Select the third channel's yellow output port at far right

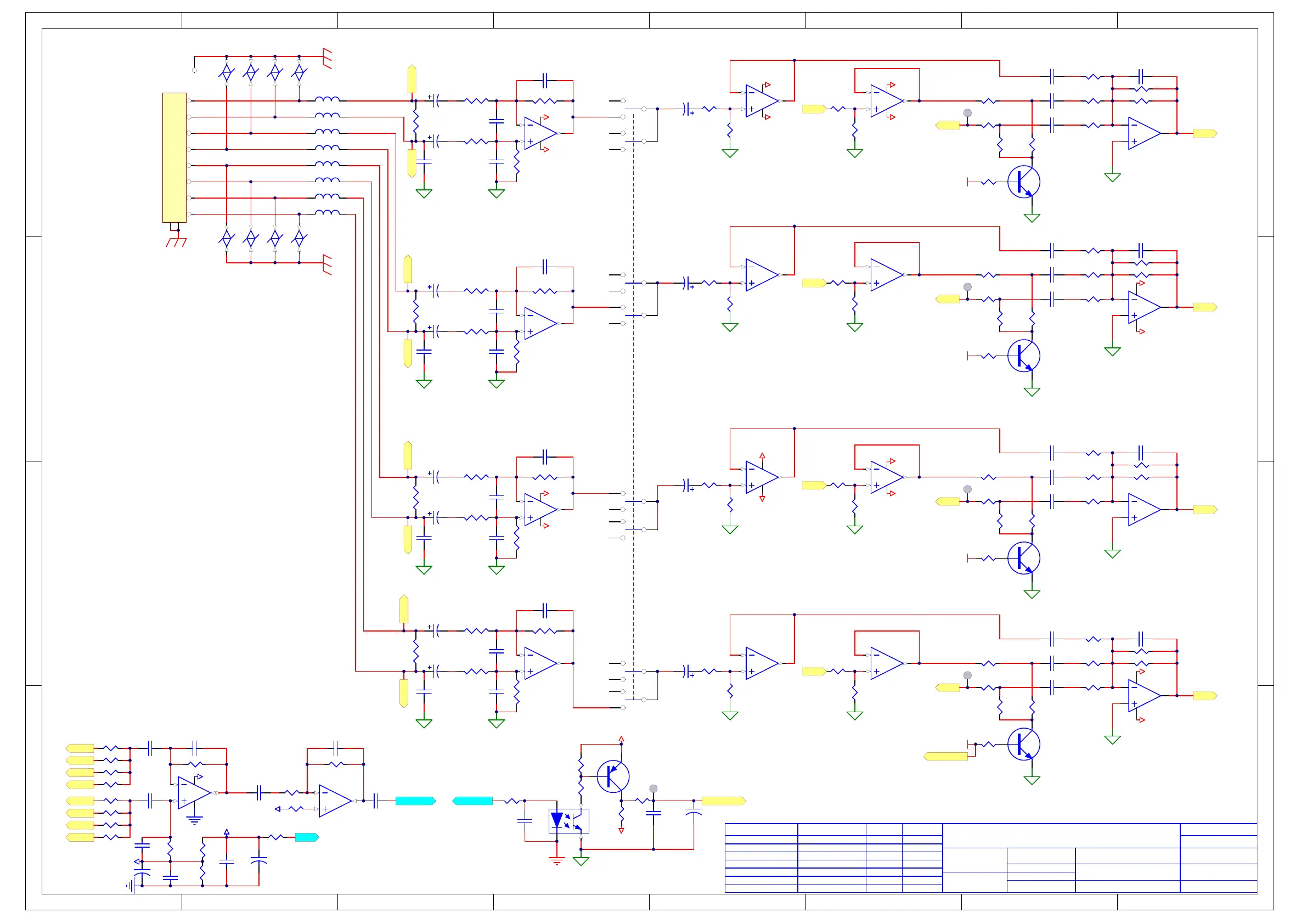(x=1205, y=510)
